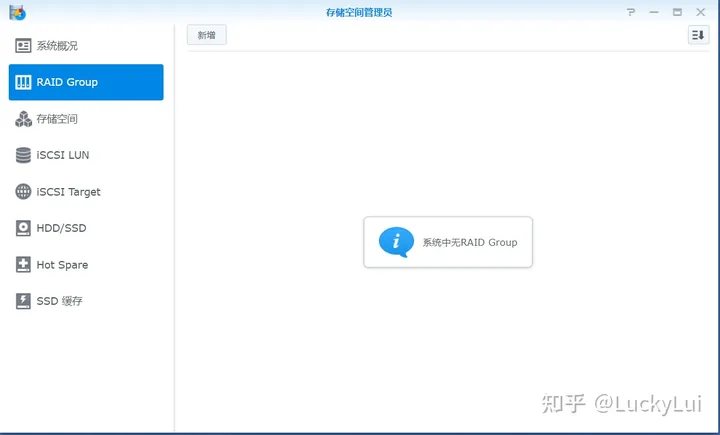Click the iSCSI LUN disk stack icon

point(23,155)
